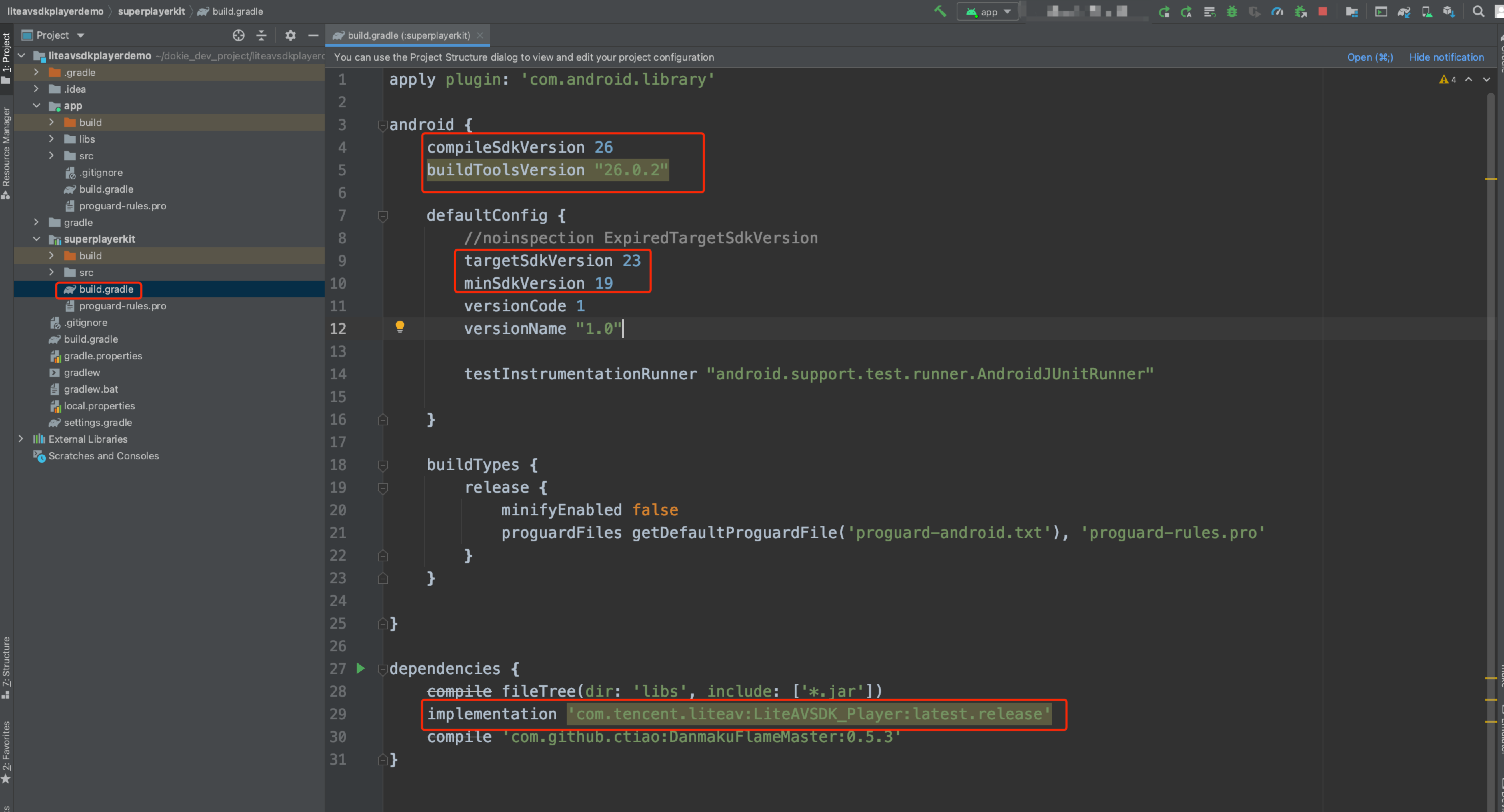Click Search Everywhere magnifier icon

pyautogui.click(x=1478, y=12)
